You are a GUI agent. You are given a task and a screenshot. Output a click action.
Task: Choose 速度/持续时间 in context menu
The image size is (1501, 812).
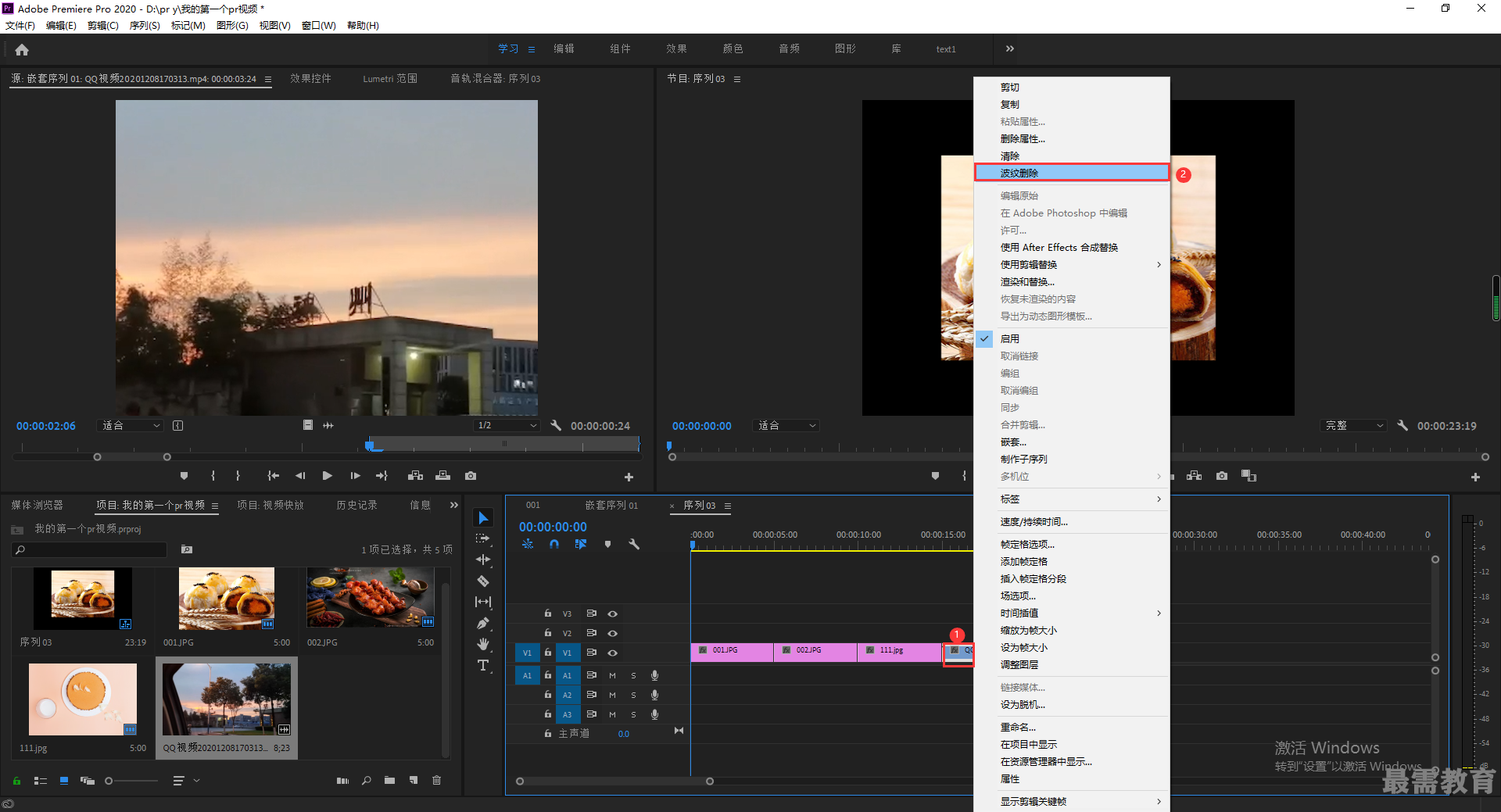point(1072,521)
